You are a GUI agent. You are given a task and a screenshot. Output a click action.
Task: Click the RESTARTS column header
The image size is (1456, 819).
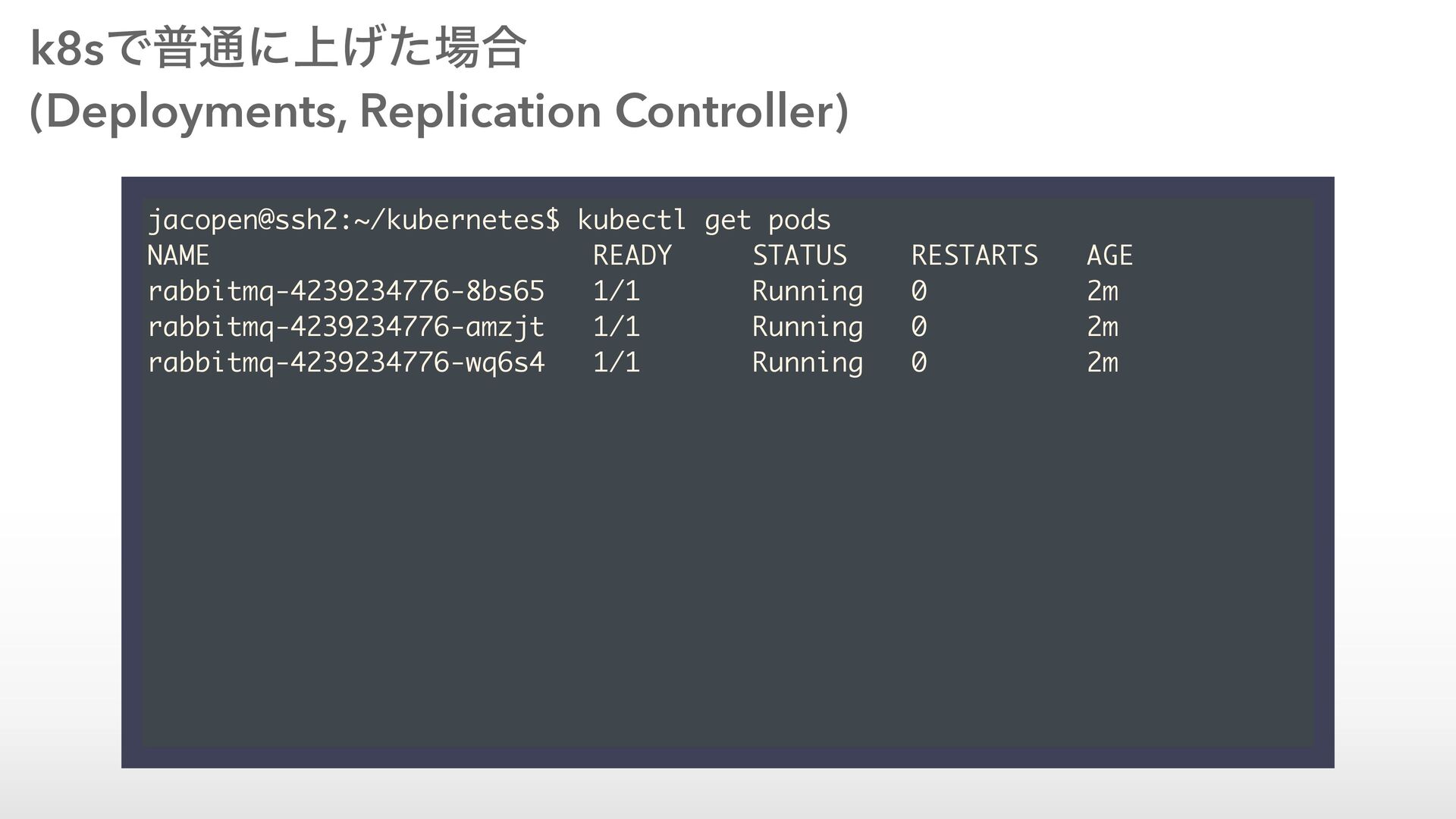click(x=974, y=256)
